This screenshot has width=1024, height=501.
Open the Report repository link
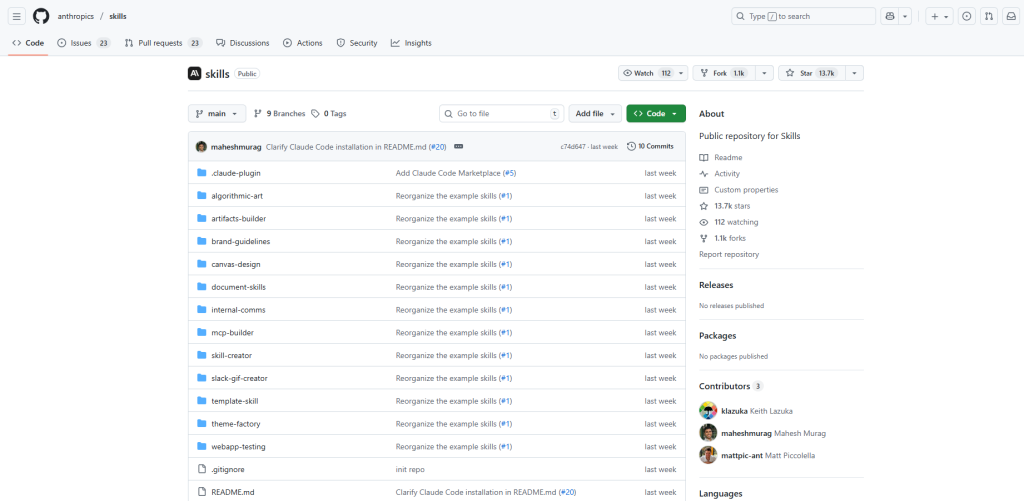(x=728, y=254)
